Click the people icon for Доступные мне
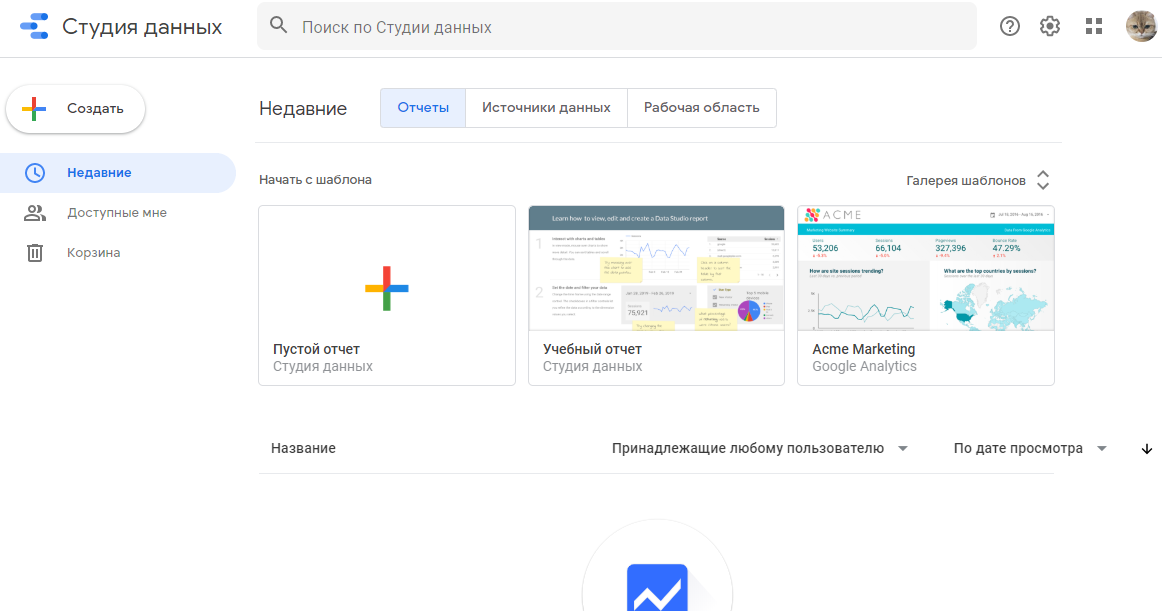The width and height of the screenshot is (1162, 611). pos(35,213)
